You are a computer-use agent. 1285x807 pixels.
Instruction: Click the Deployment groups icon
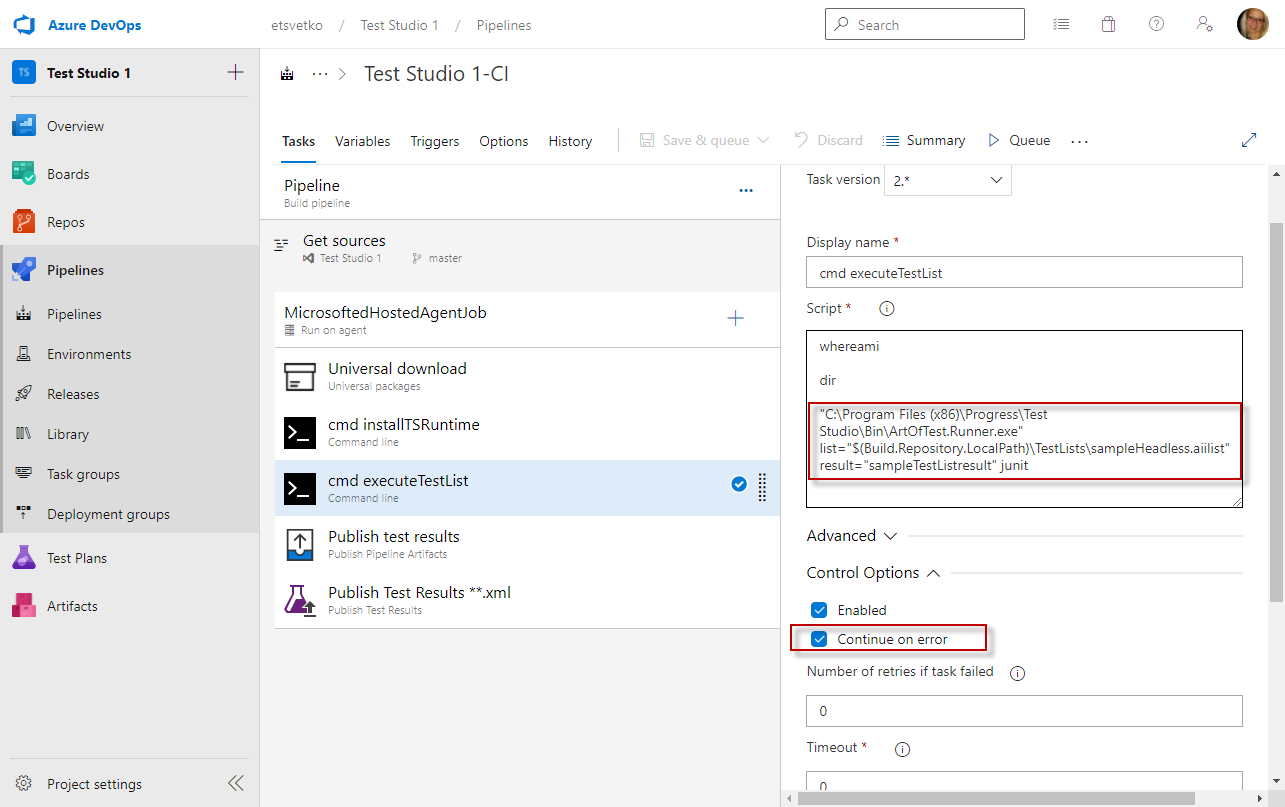(25, 514)
